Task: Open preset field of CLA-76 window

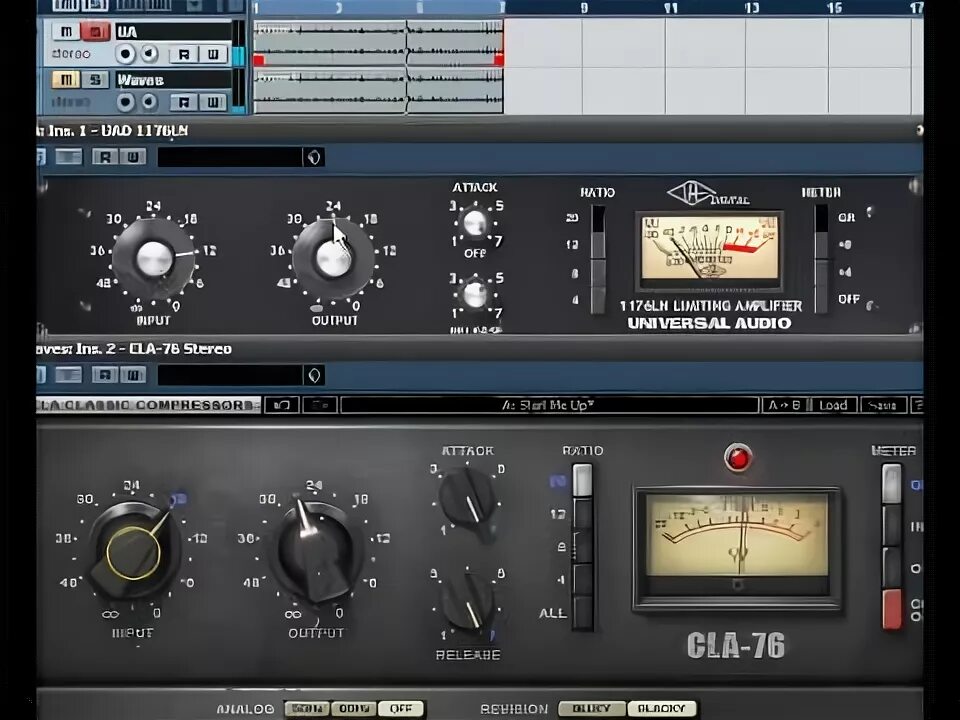Action: (230, 375)
